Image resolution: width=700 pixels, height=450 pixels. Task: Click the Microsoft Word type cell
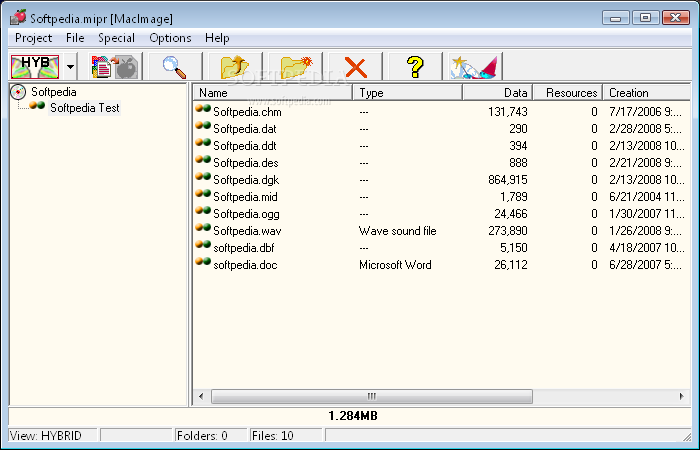[x=395, y=264]
